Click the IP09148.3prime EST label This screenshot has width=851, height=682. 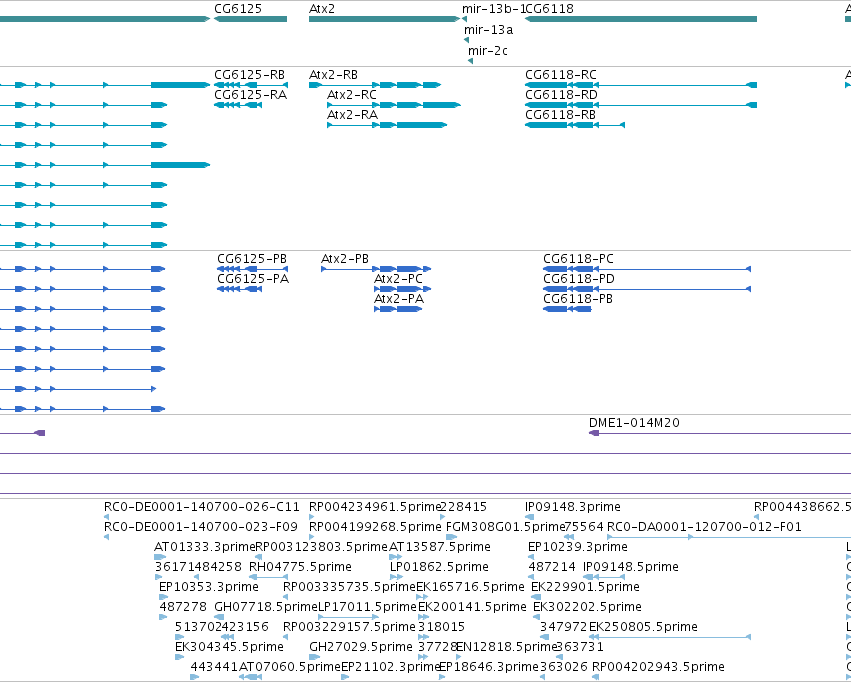573,507
